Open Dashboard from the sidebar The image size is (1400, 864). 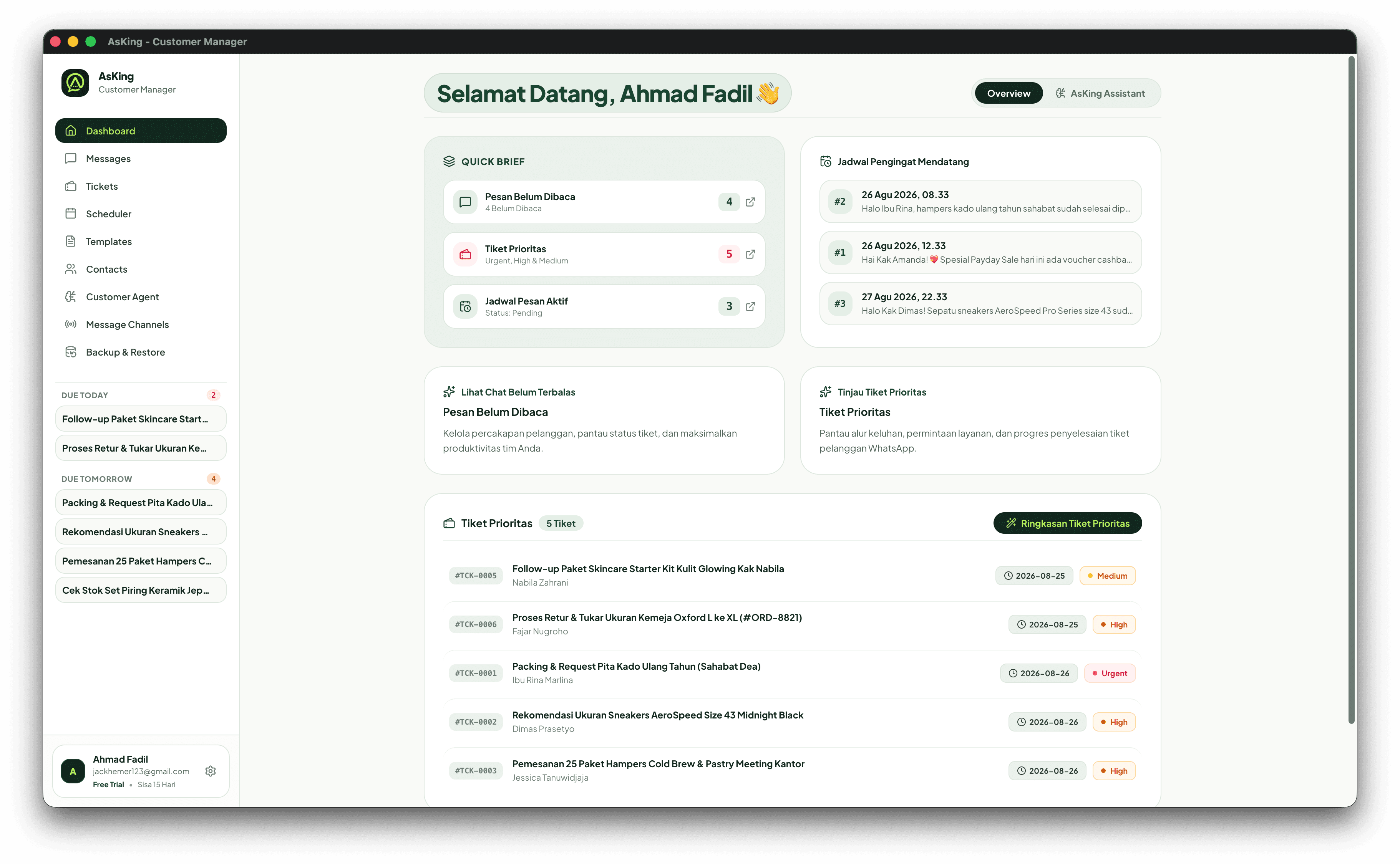[x=141, y=131]
